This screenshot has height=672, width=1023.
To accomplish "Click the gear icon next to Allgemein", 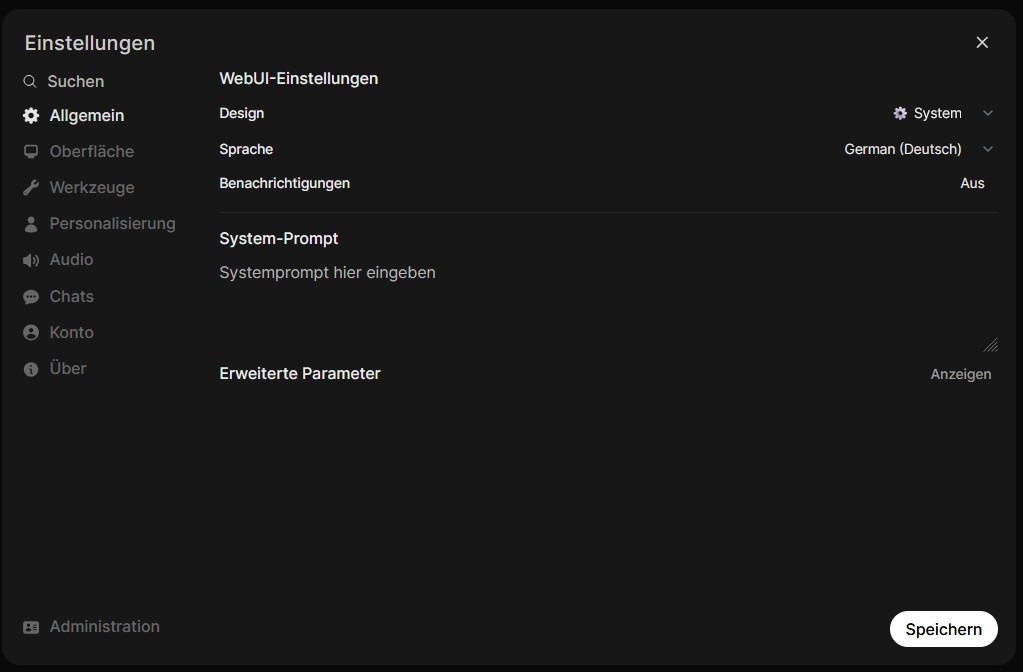I will tap(31, 116).
